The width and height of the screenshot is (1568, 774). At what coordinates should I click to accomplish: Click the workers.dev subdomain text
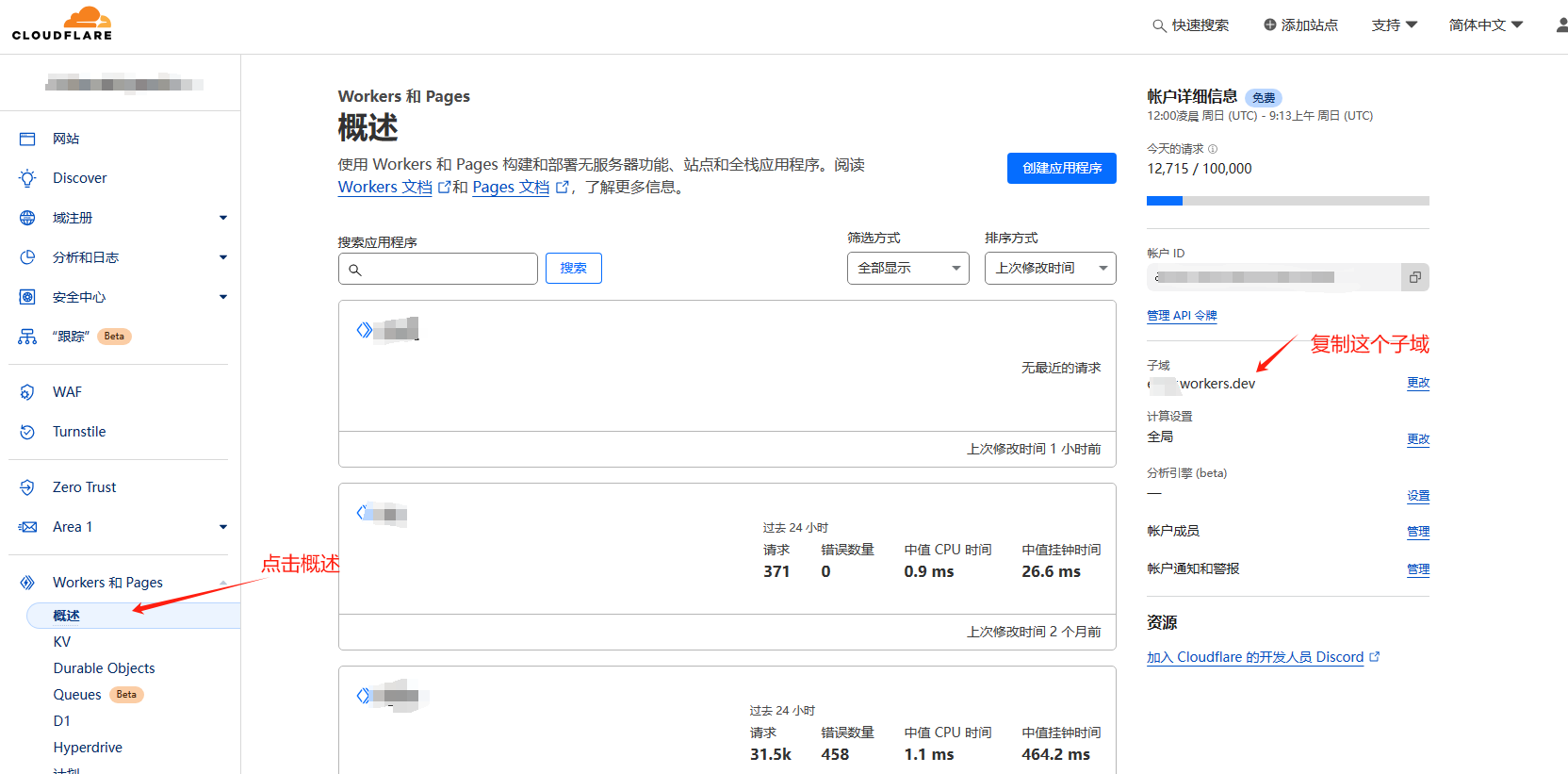tap(1201, 384)
